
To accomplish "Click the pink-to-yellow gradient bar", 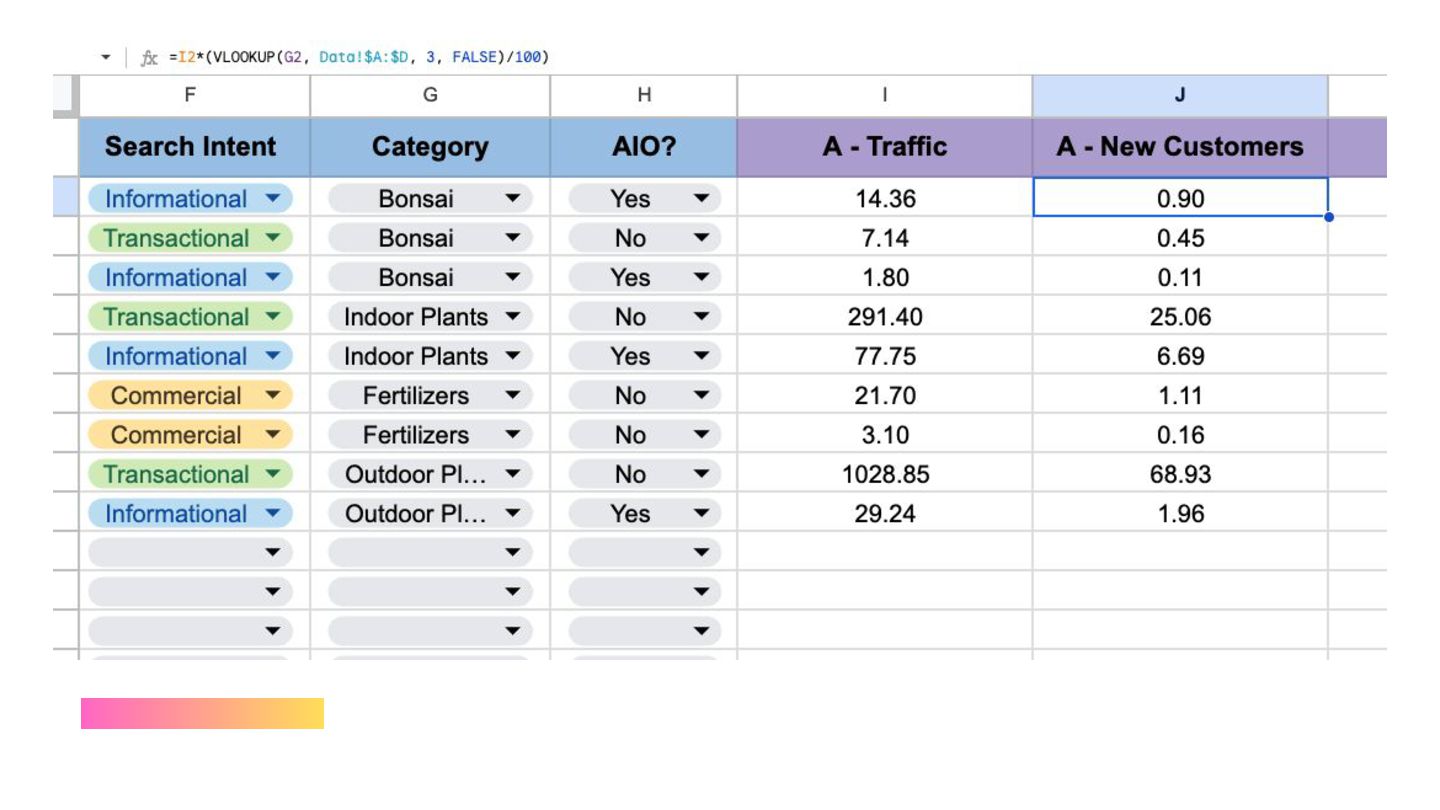I will (x=202, y=713).
